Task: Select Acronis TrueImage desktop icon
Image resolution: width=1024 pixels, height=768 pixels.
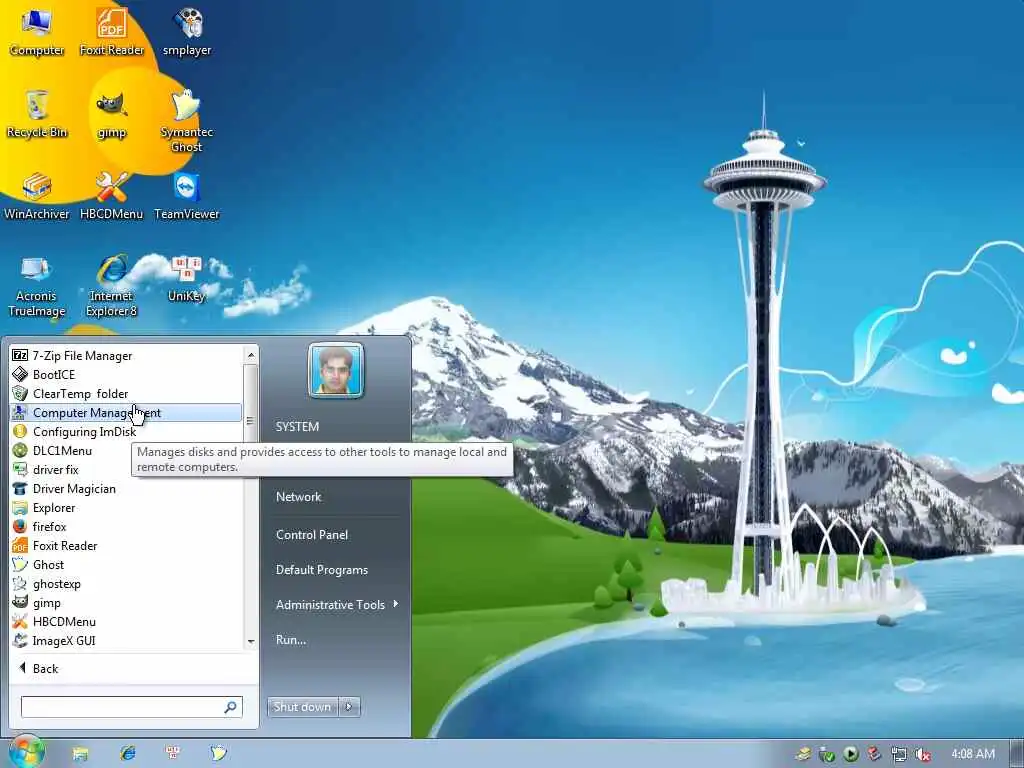Action: [x=37, y=286]
